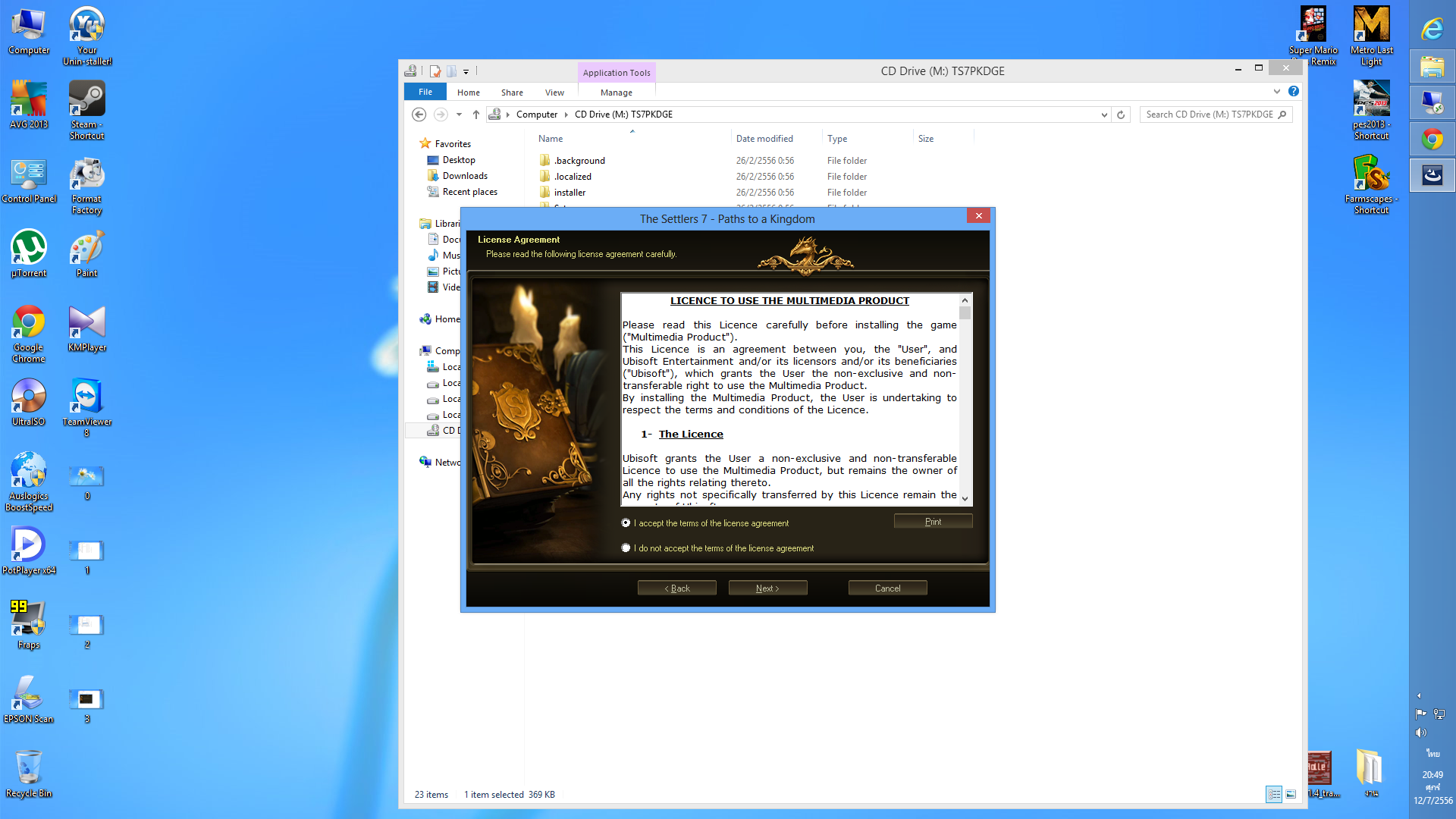Select I do not accept the license terms
Image resolution: width=1456 pixels, height=819 pixels.
click(626, 548)
